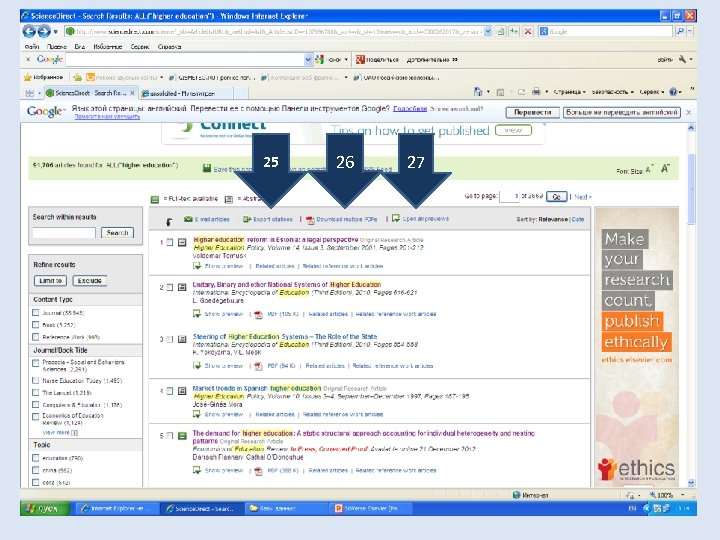Click the Search within results text field

tap(64, 233)
